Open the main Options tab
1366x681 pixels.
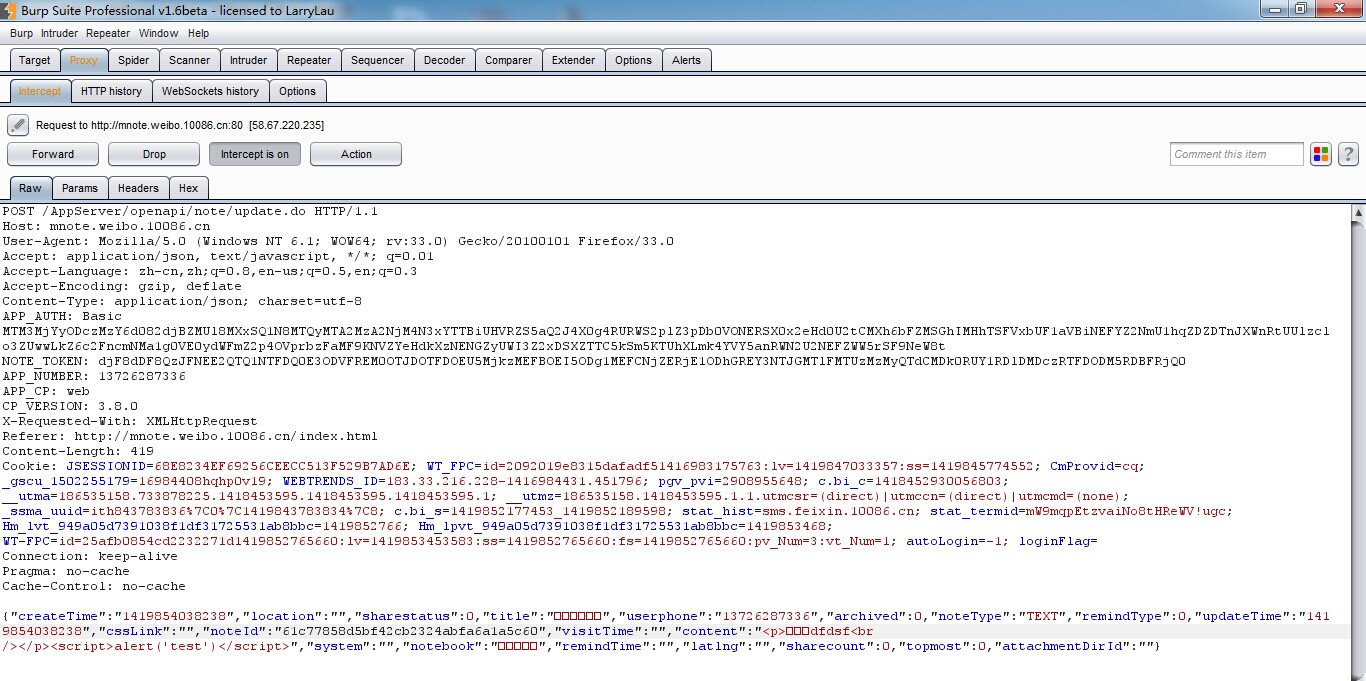pos(633,60)
